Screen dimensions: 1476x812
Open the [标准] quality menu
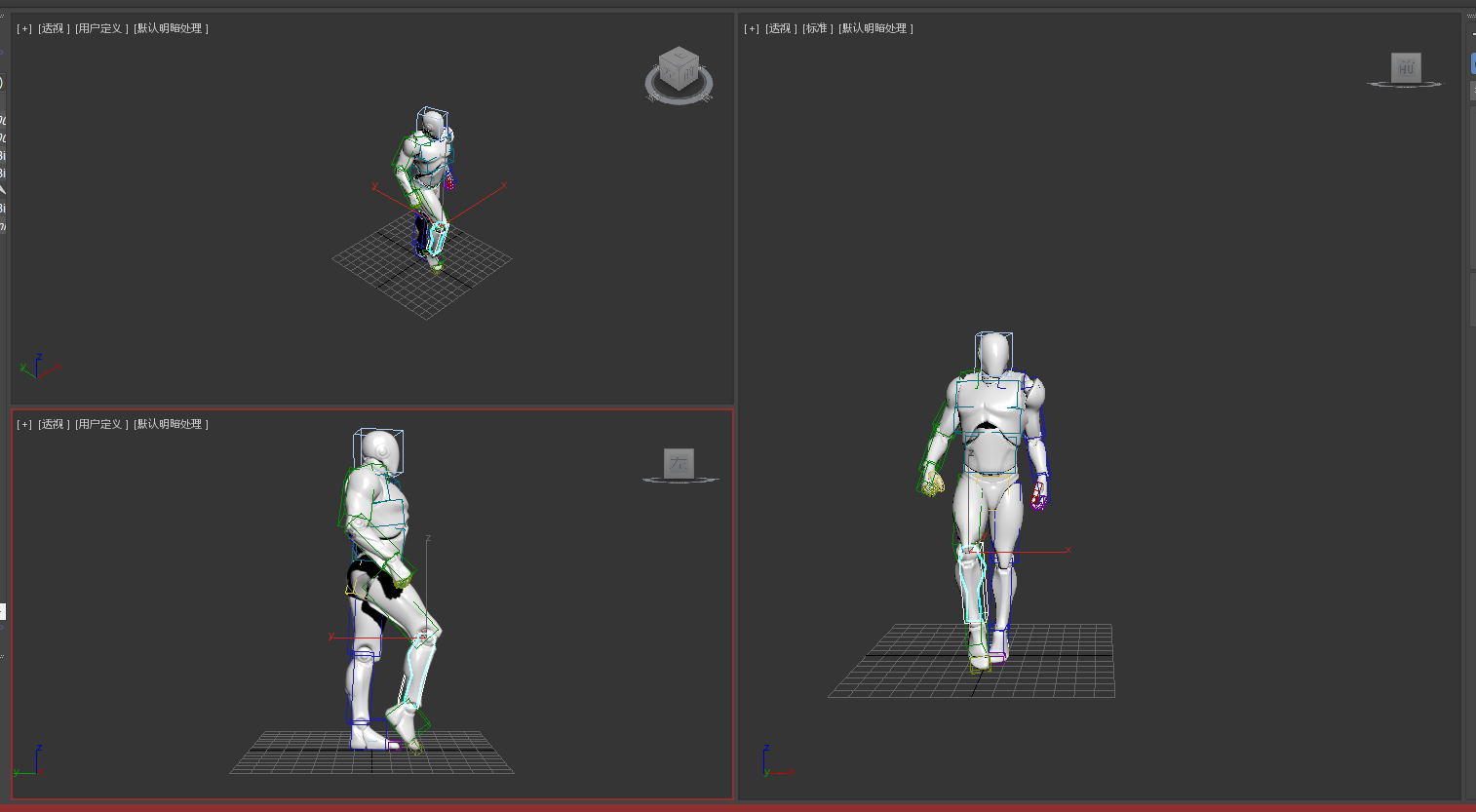point(818,28)
